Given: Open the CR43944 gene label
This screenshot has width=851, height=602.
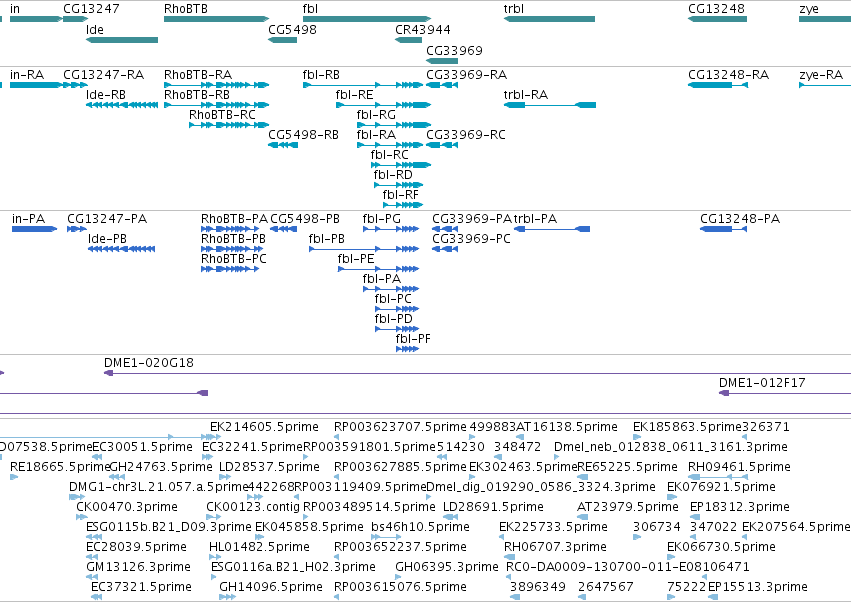Looking at the screenshot, I should pyautogui.click(x=423, y=30).
